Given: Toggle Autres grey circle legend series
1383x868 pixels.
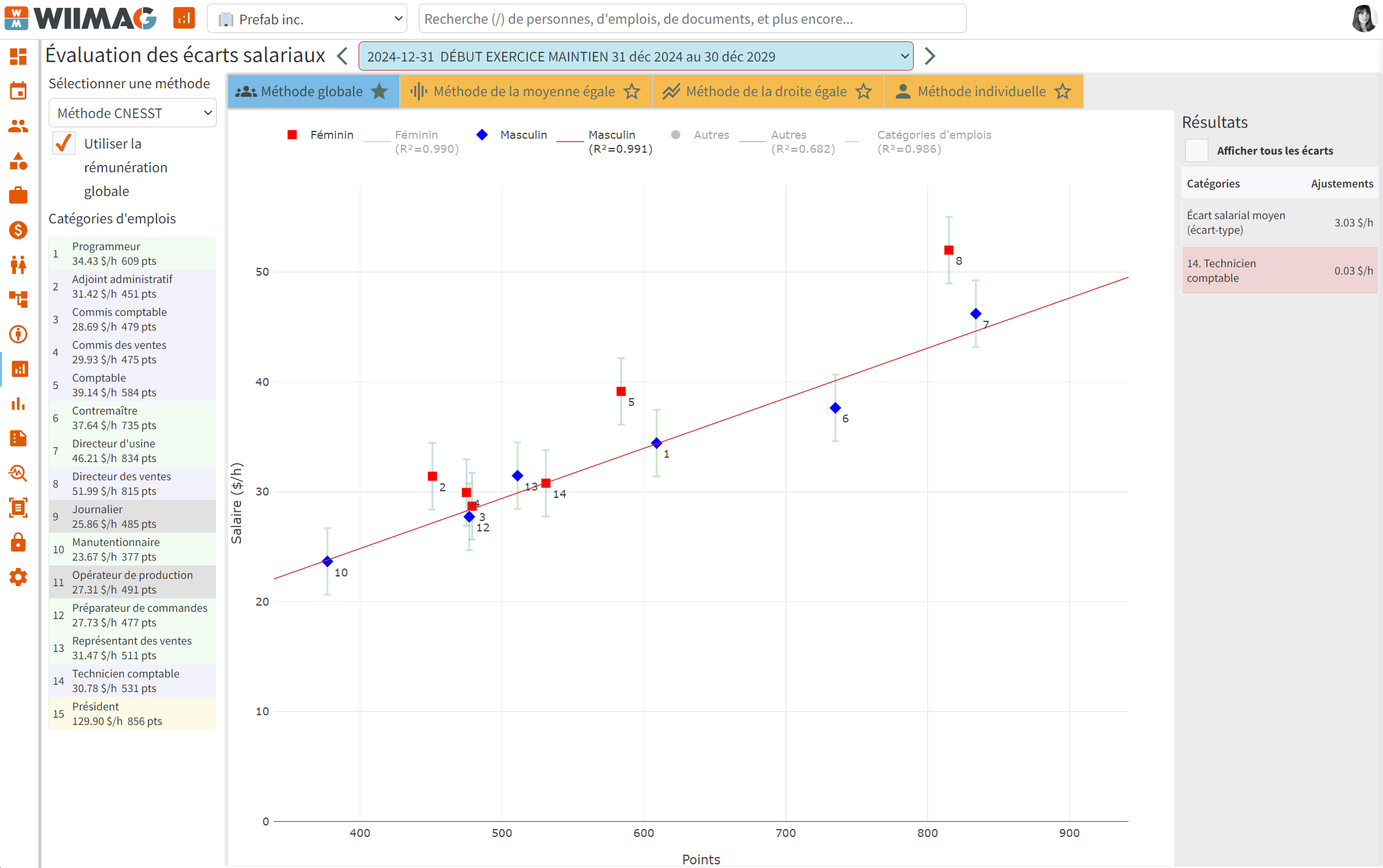Looking at the screenshot, I should click(700, 135).
